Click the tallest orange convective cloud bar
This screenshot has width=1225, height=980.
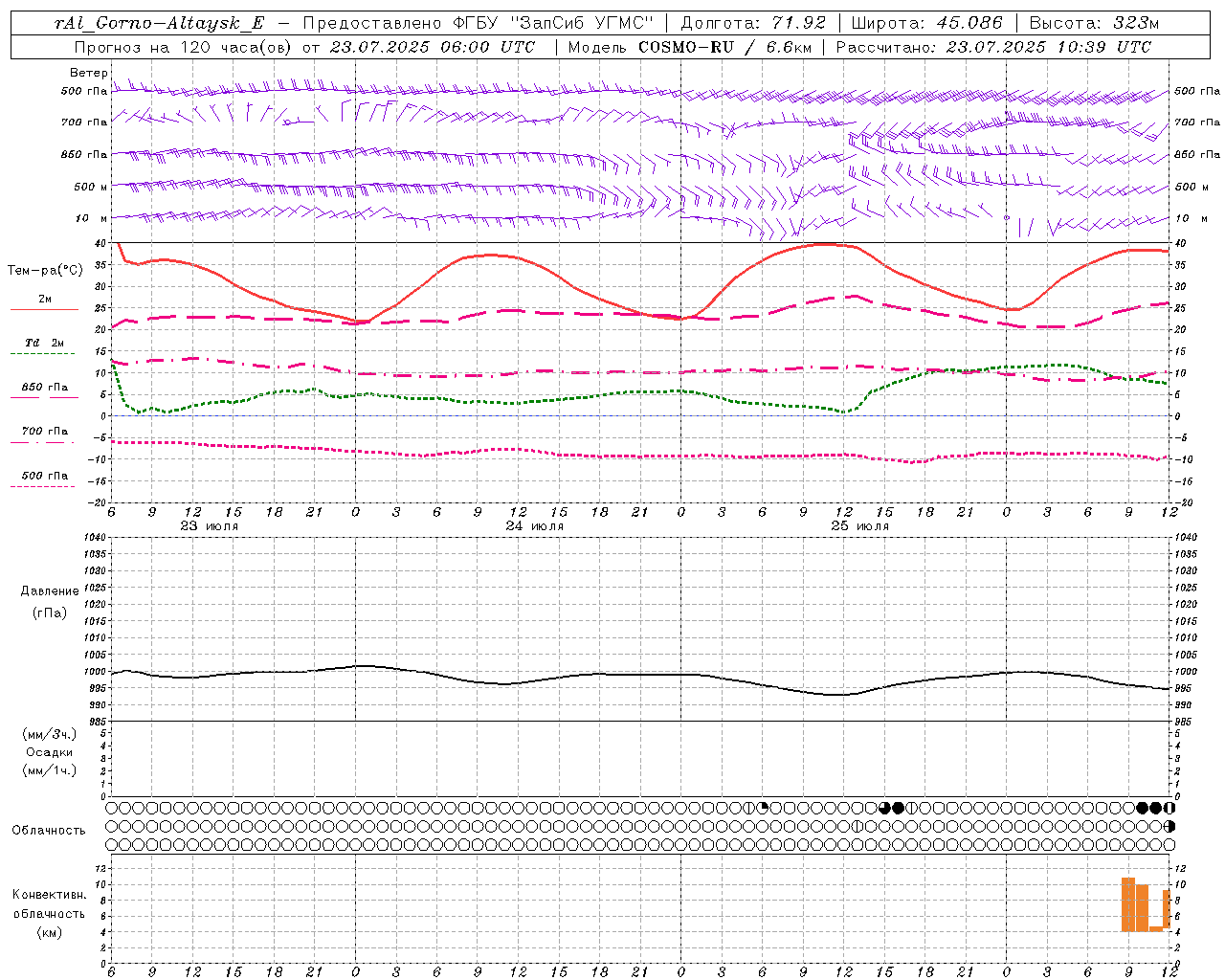tap(1128, 904)
